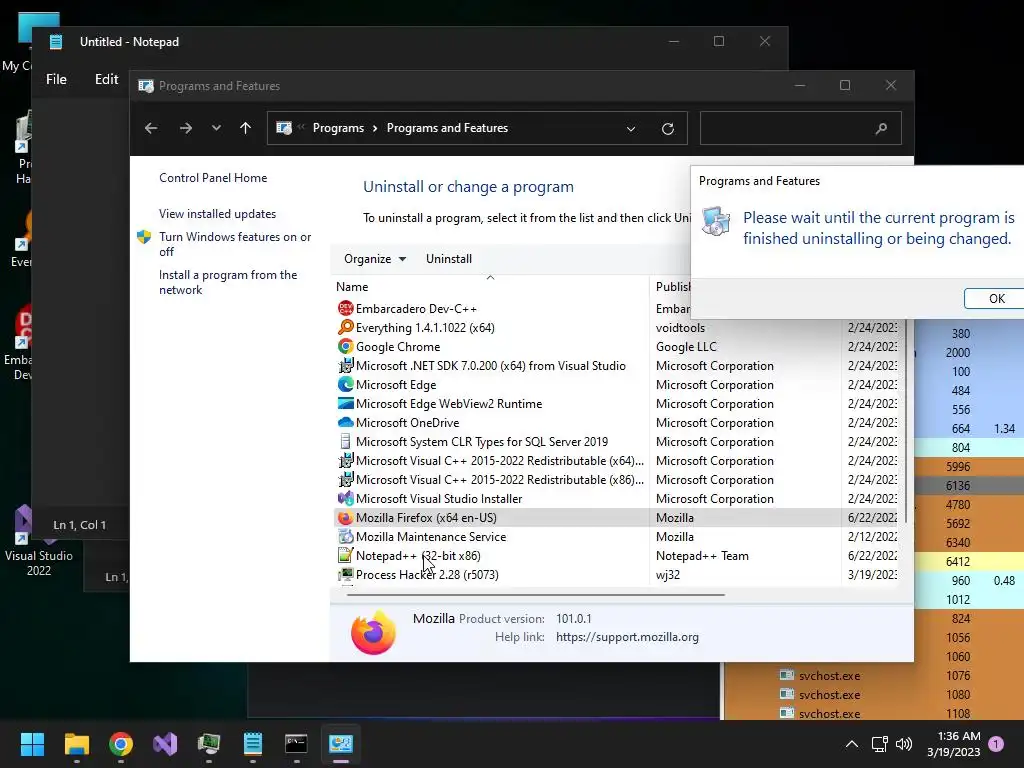This screenshot has width=1024, height=768.
Task: Open the Windows Start menu
Action: [32, 744]
